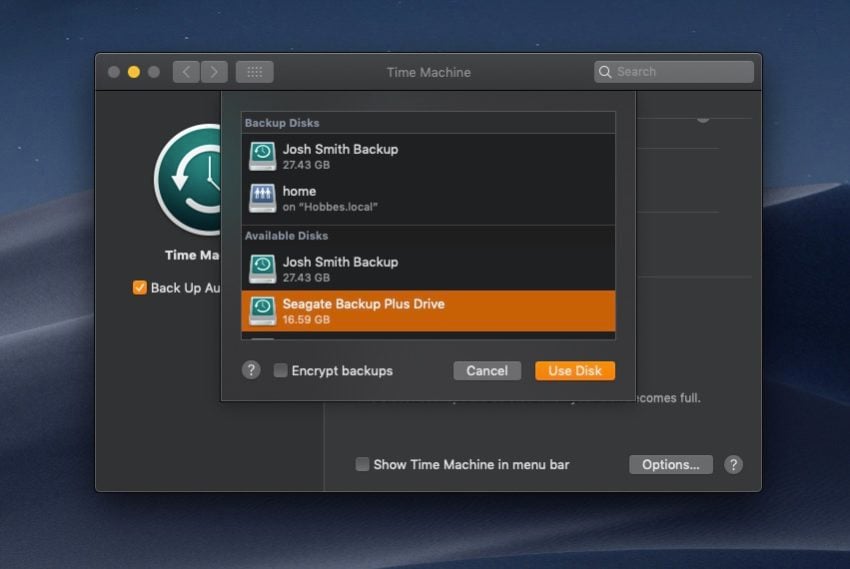Image resolution: width=850 pixels, height=569 pixels.
Task: Click the forward arrow in the toolbar
Action: [214, 72]
